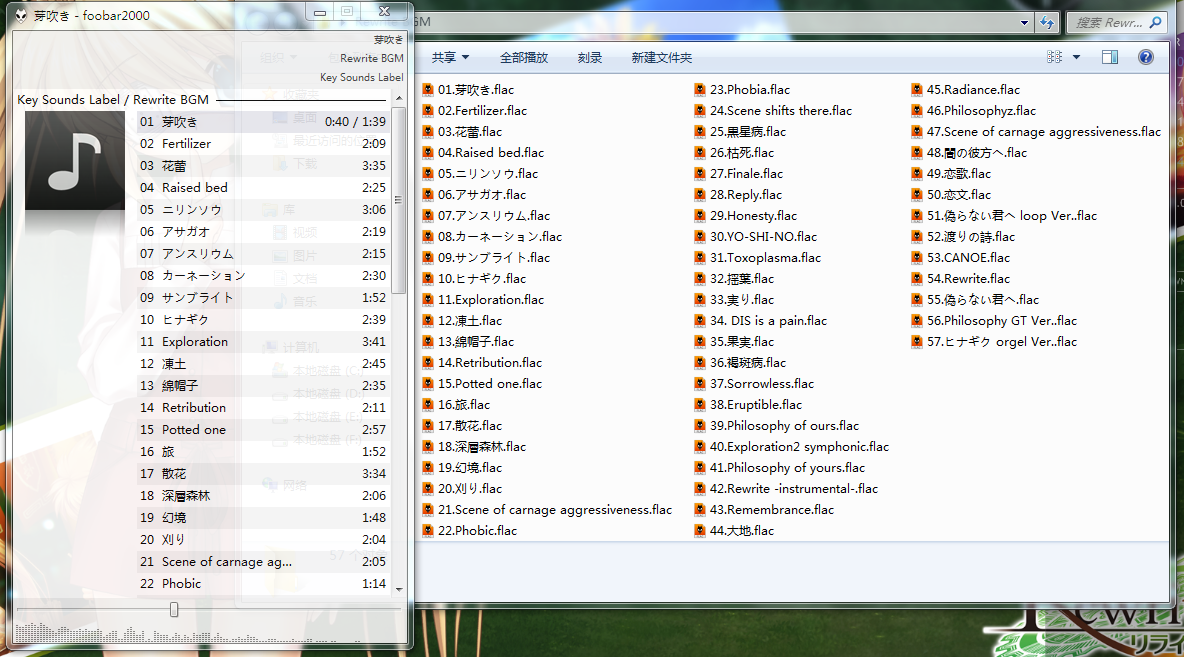The width and height of the screenshot is (1184, 657).
Task: Open Explorer help with the question mark icon
Action: 1146,57
